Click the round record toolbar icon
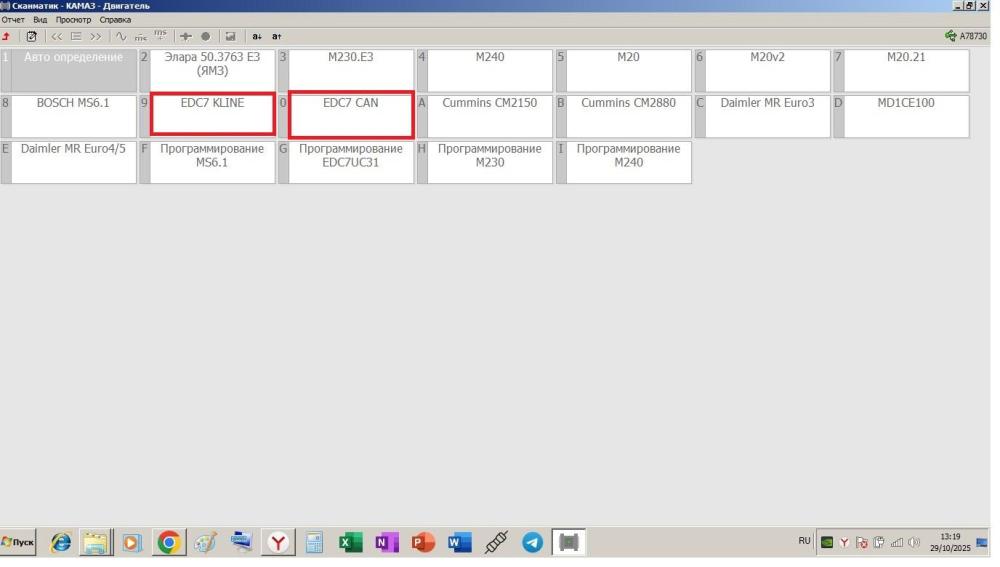The image size is (1000, 567). 205,36
